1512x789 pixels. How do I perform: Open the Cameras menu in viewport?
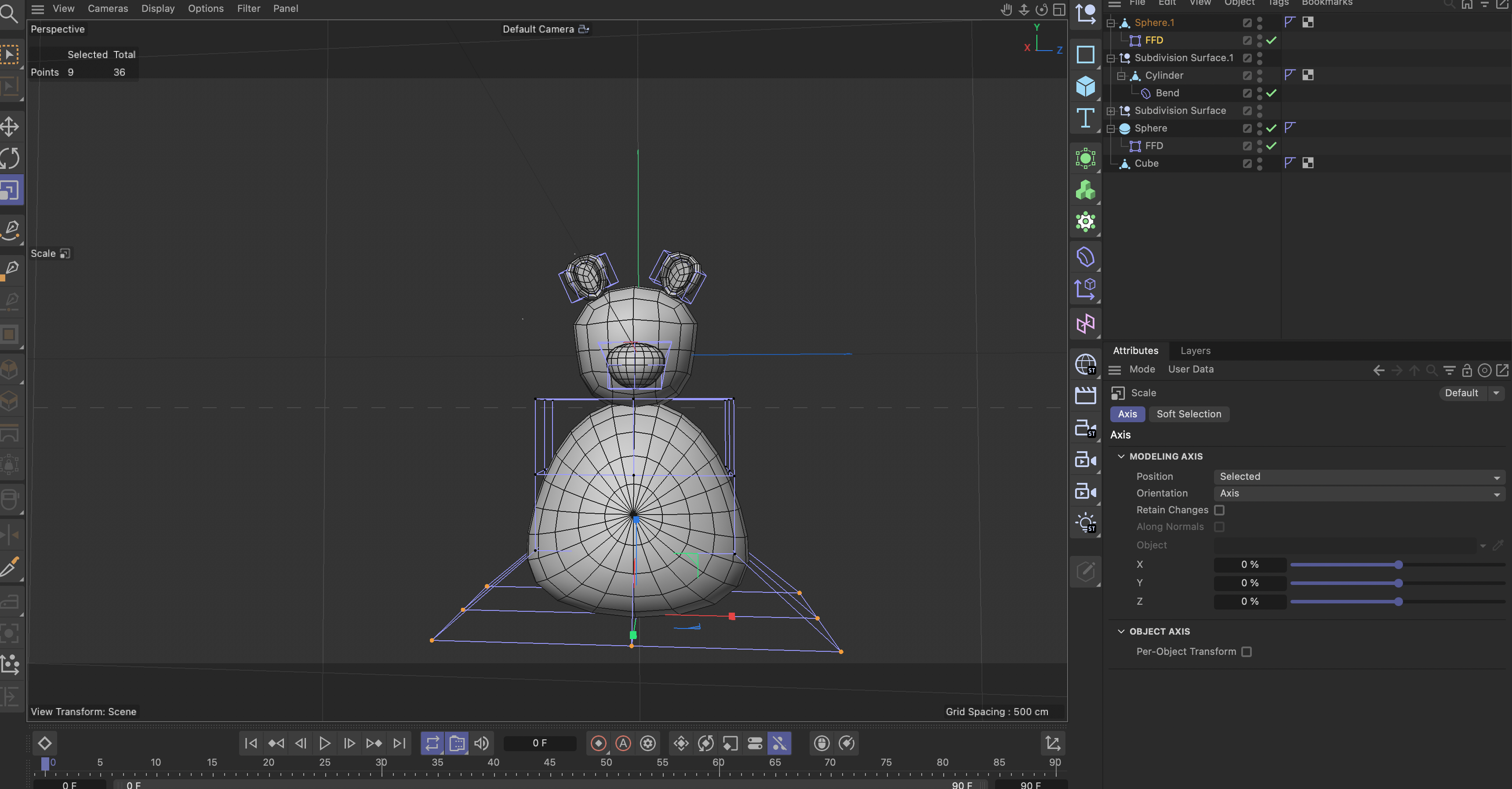[107, 8]
